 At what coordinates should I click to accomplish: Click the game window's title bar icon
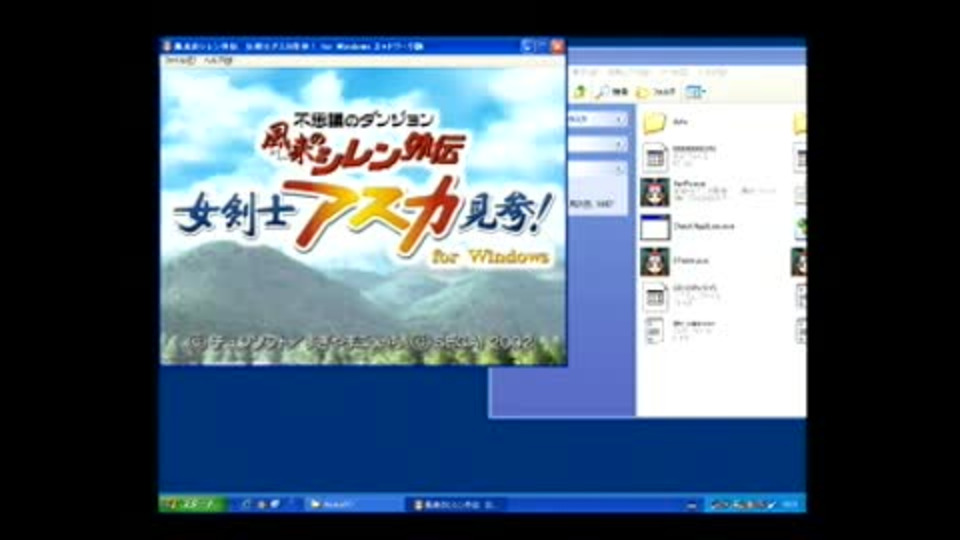click(x=167, y=46)
